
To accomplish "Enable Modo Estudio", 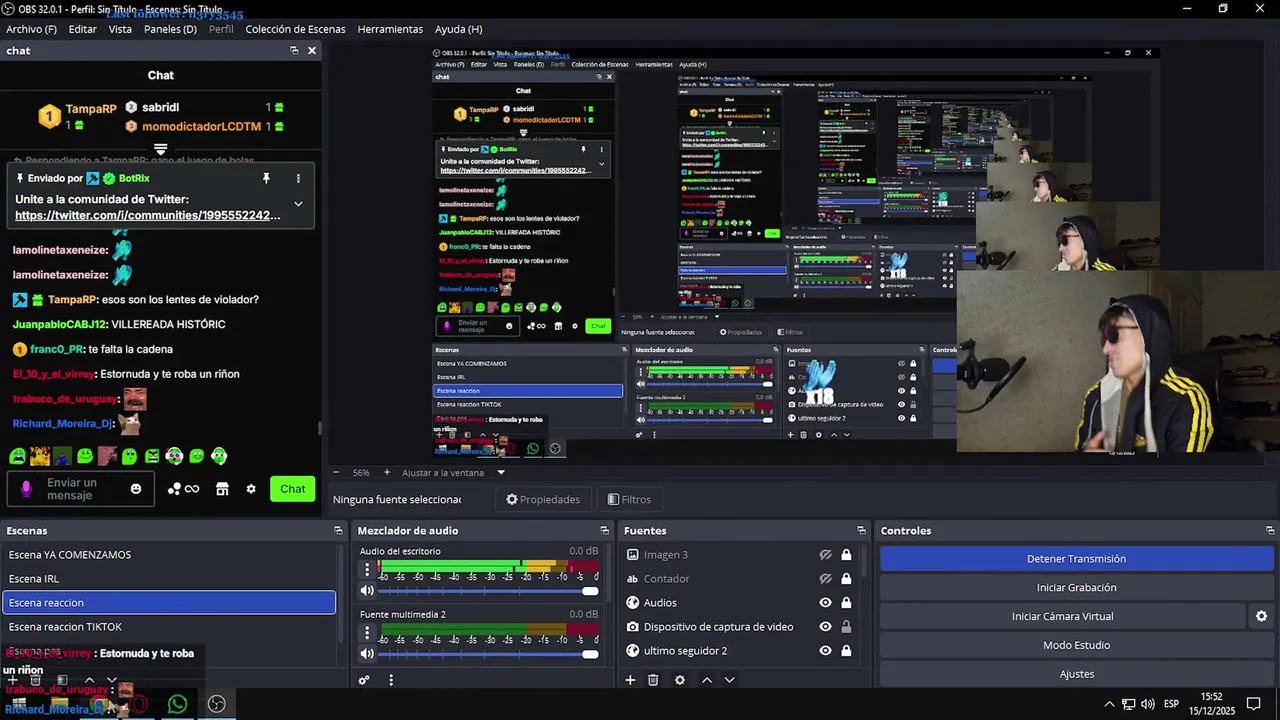I will click(x=1076, y=645).
